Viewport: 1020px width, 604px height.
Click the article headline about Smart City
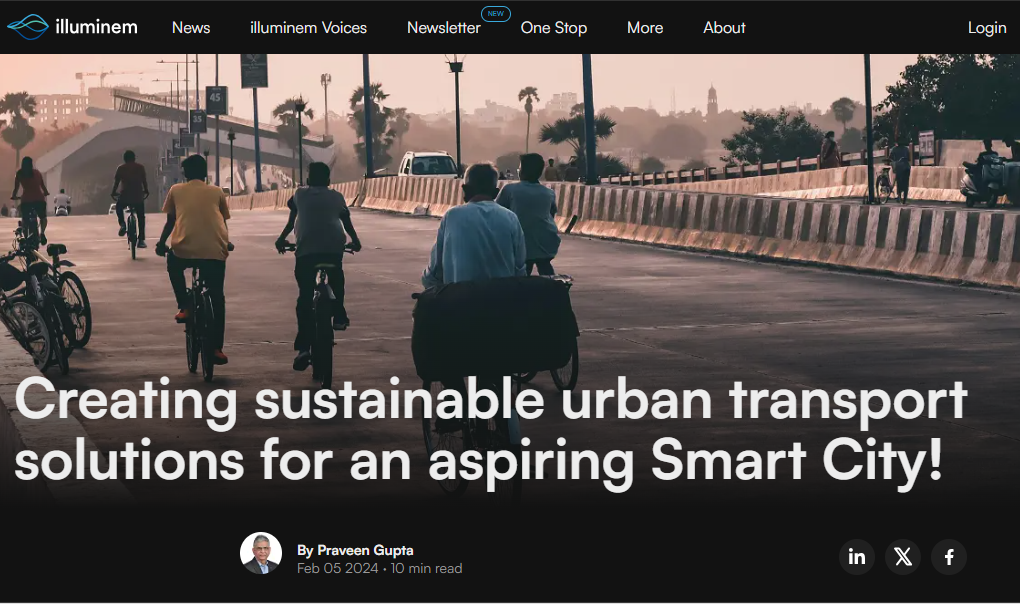(x=490, y=430)
